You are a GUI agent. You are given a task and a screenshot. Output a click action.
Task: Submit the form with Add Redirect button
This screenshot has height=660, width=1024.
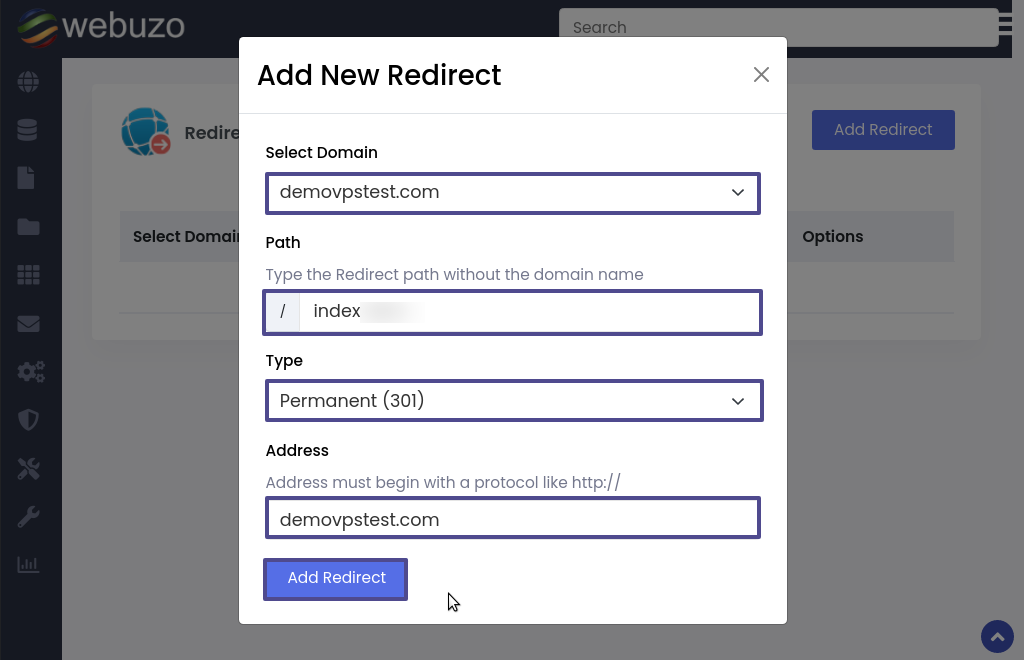336,579
